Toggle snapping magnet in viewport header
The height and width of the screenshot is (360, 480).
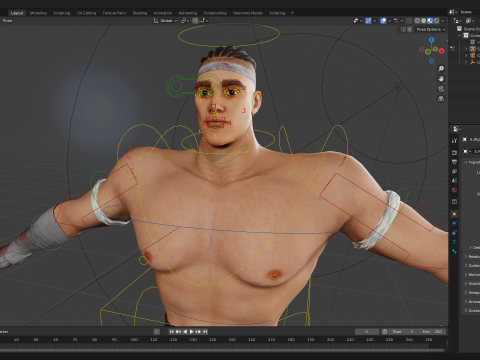pyautogui.click(x=195, y=21)
